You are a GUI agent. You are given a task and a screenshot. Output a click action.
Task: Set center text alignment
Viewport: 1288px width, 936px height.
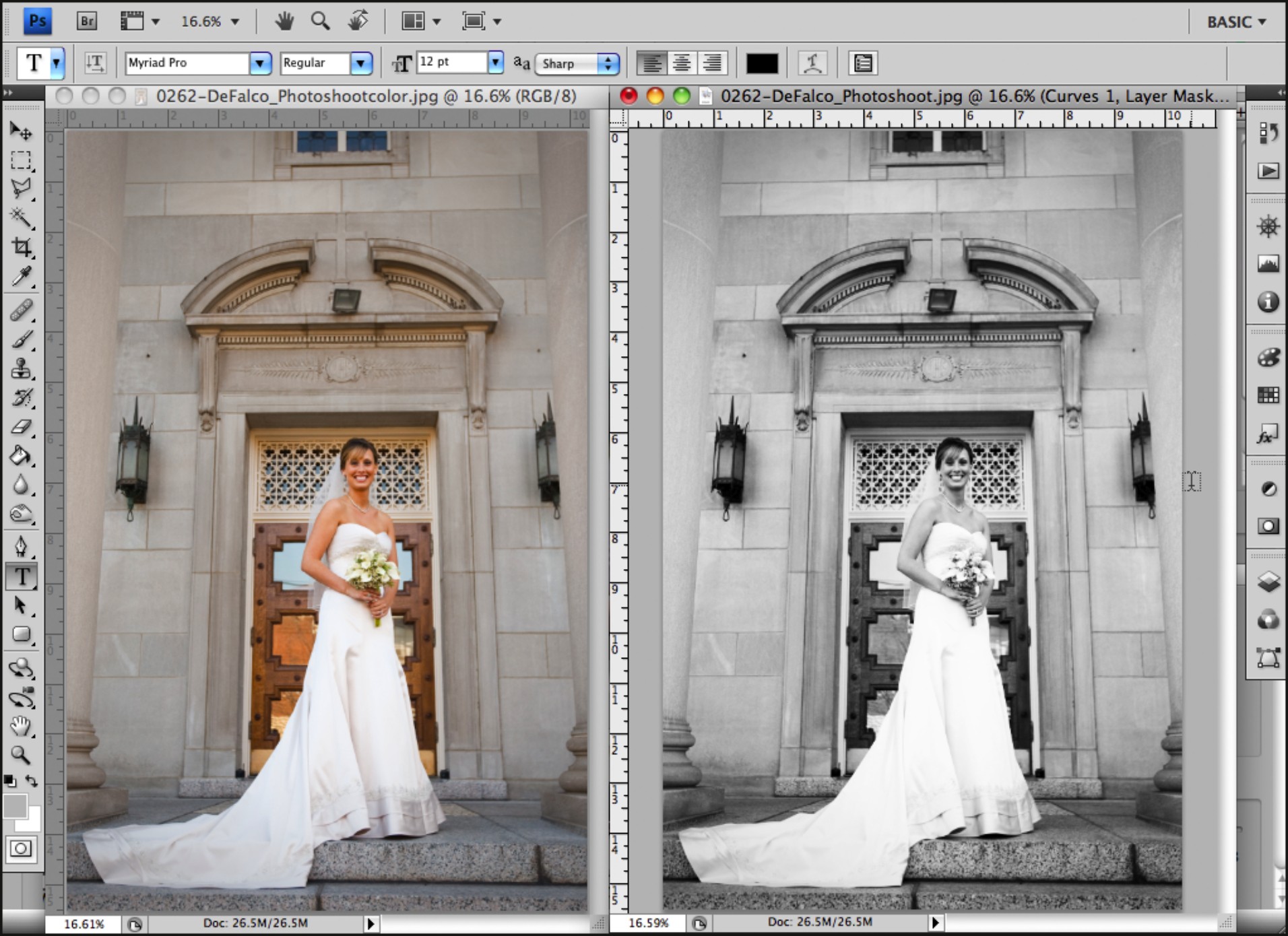pyautogui.click(x=682, y=63)
